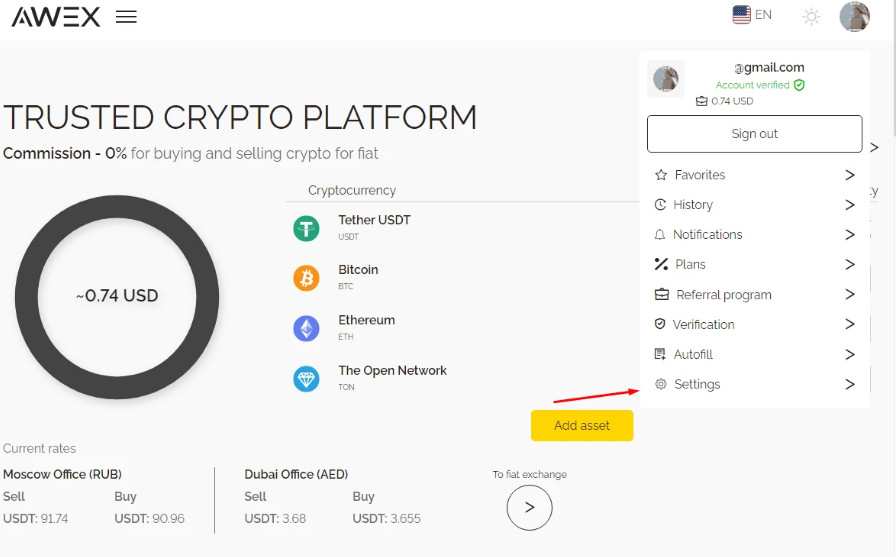Expand the Verification menu chevron
Image resolution: width=896 pixels, height=557 pixels.
click(850, 324)
